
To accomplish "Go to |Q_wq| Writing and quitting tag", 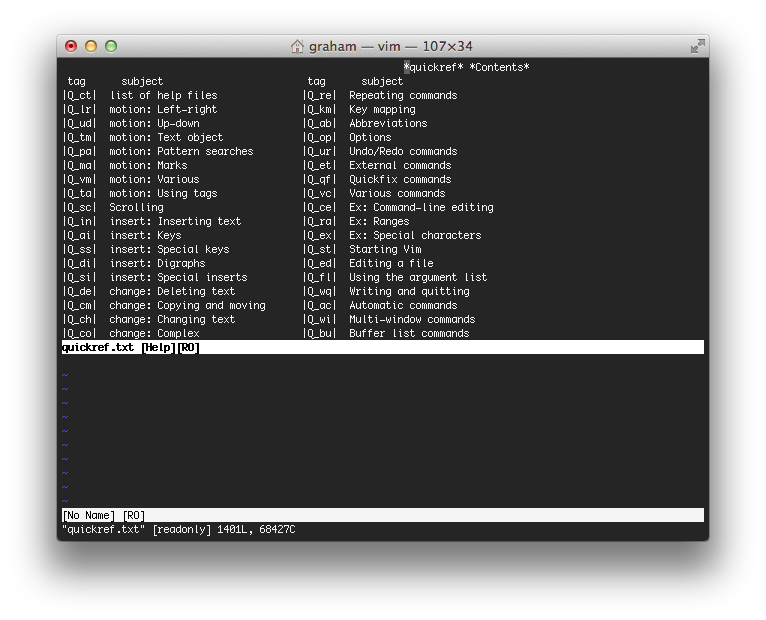I will [x=319, y=292].
